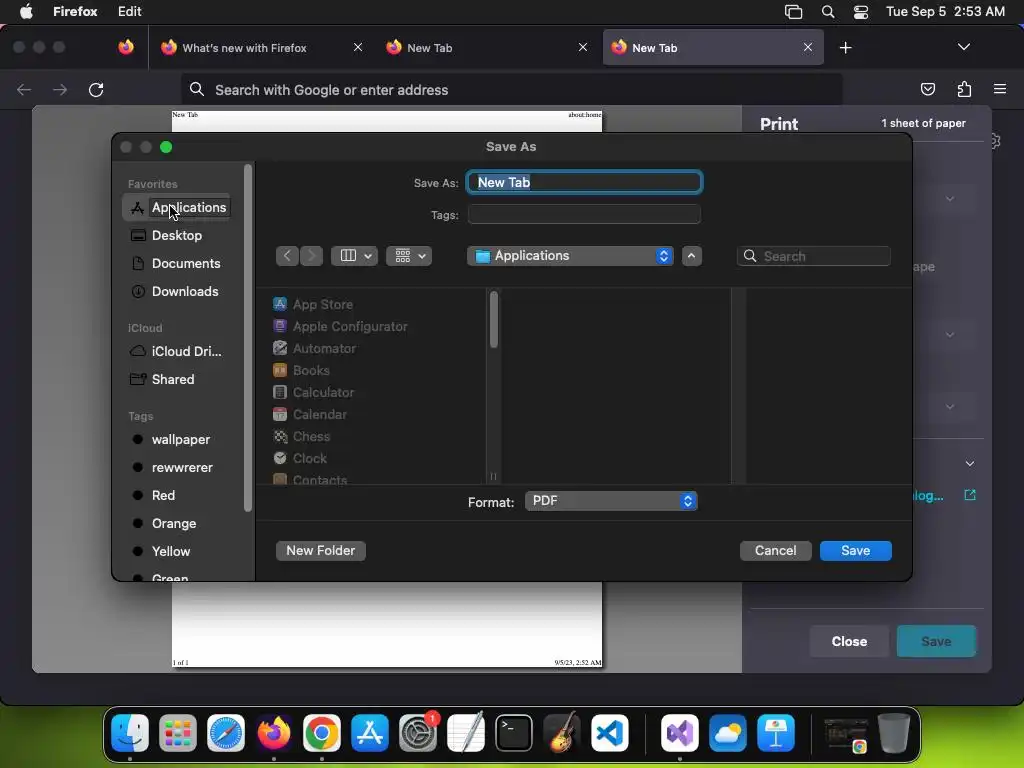Viewport: 1024px width, 768px height.
Task: Open Safari in the dock
Action: point(226,733)
